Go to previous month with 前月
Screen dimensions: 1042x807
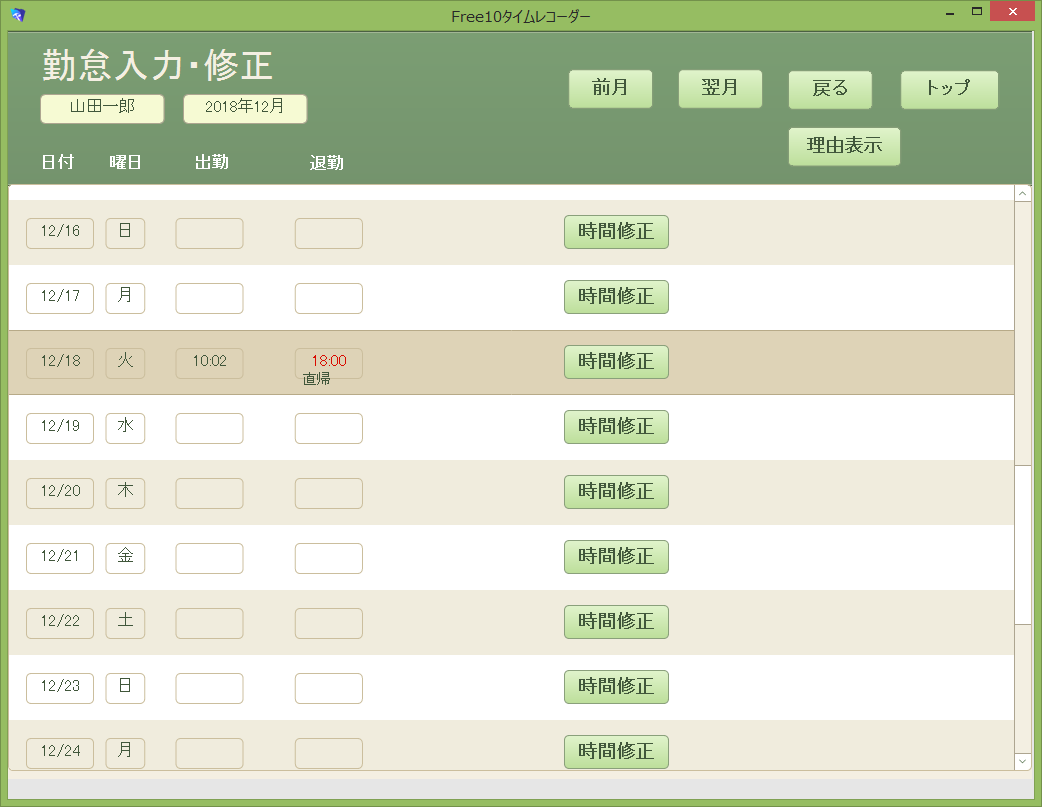click(610, 88)
